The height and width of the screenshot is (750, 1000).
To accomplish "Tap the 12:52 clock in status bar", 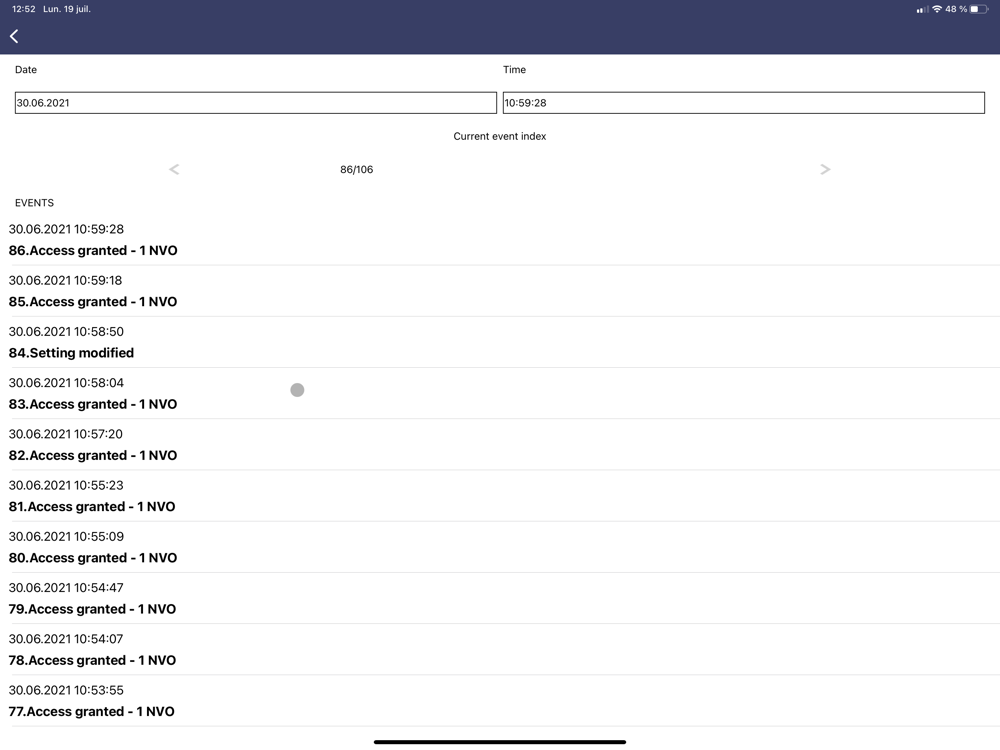I will pyautogui.click(x=24, y=9).
